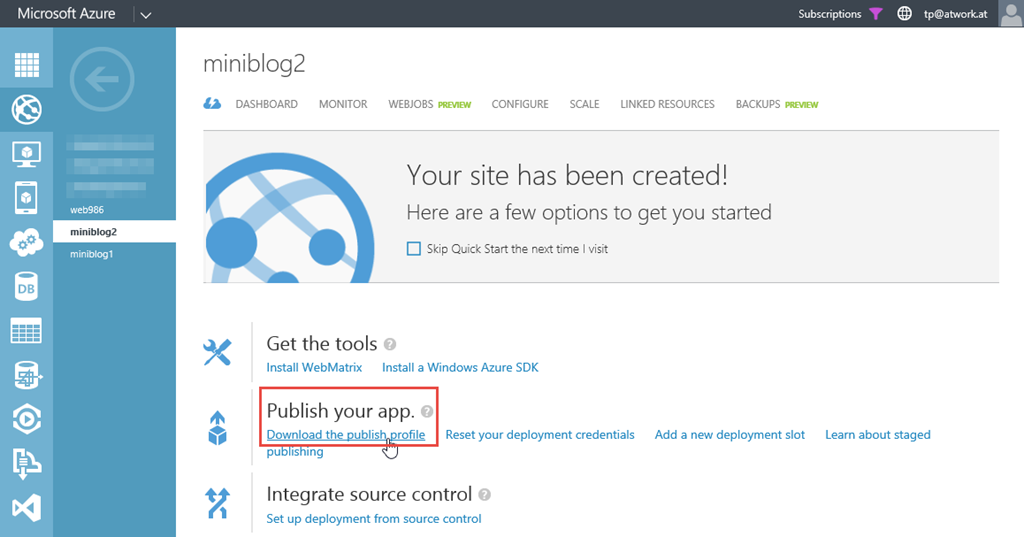
Task: Select miniblog2 in the site list
Action: (x=114, y=232)
